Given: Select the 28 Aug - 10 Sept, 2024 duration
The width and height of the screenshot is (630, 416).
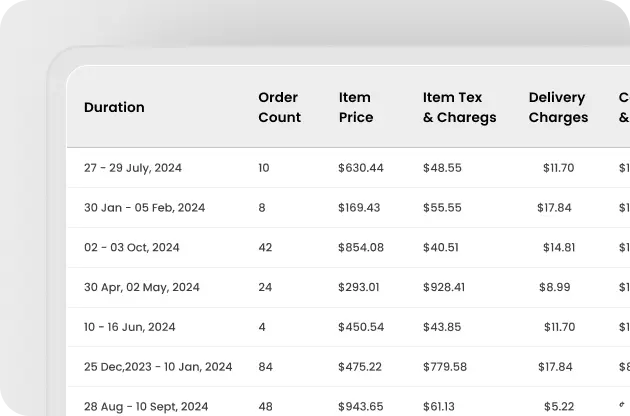Looking at the screenshot, I should [x=146, y=406].
